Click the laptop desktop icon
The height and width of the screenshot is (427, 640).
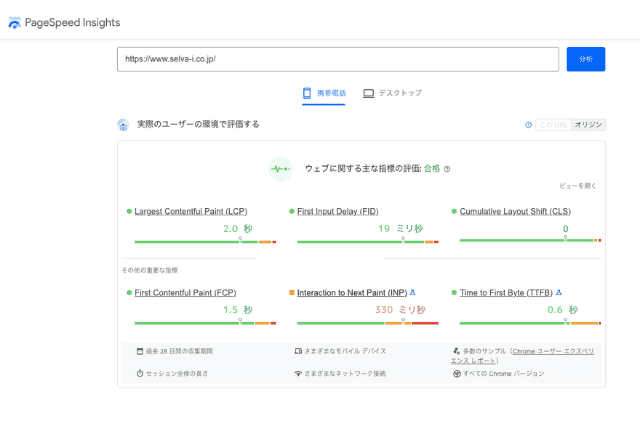click(369, 93)
